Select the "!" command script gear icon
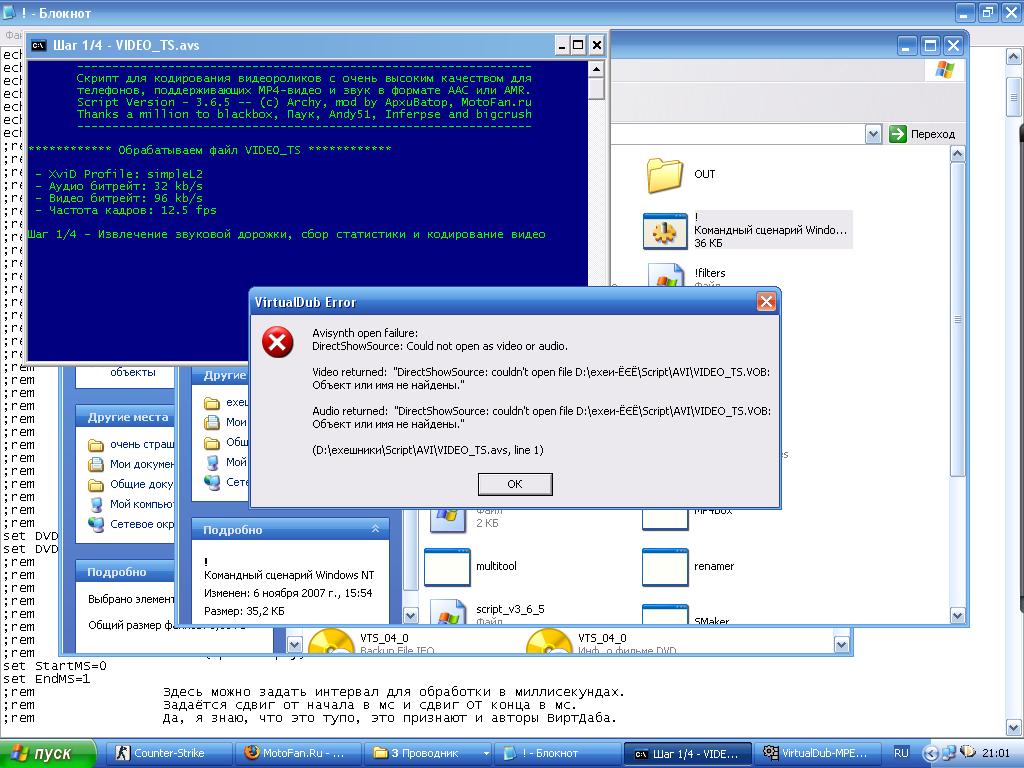Screen dimensions: 1024x768 (665, 231)
